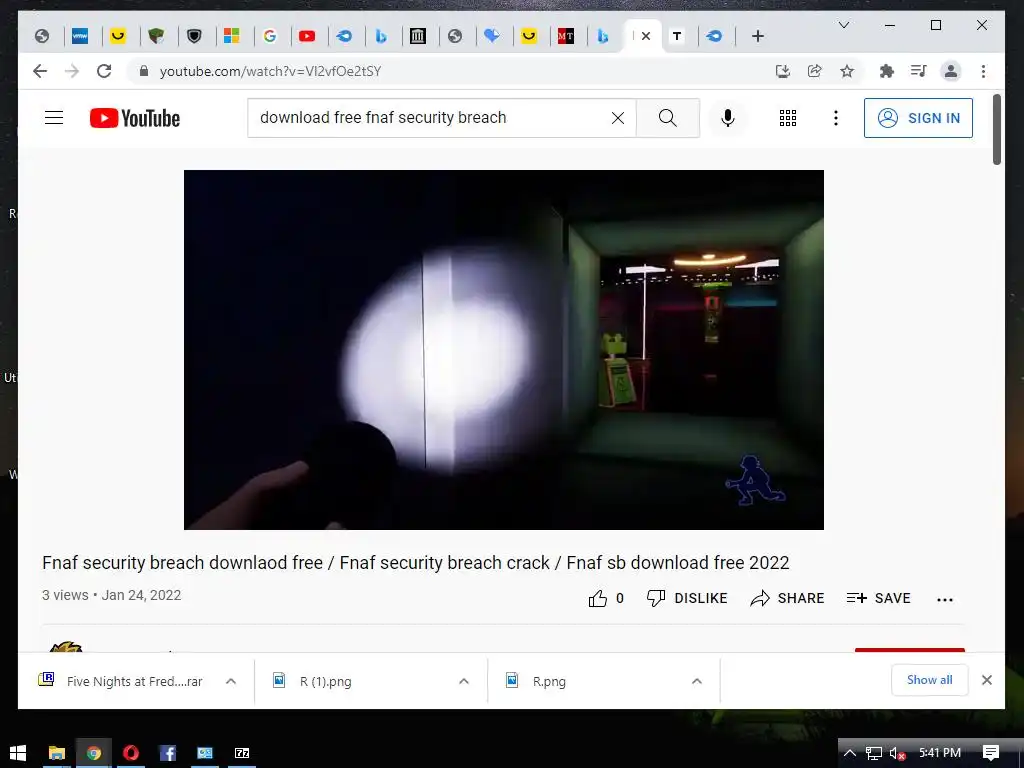The image size is (1024, 768).
Task: Open Chrome tab search chevron
Action: 844,25
